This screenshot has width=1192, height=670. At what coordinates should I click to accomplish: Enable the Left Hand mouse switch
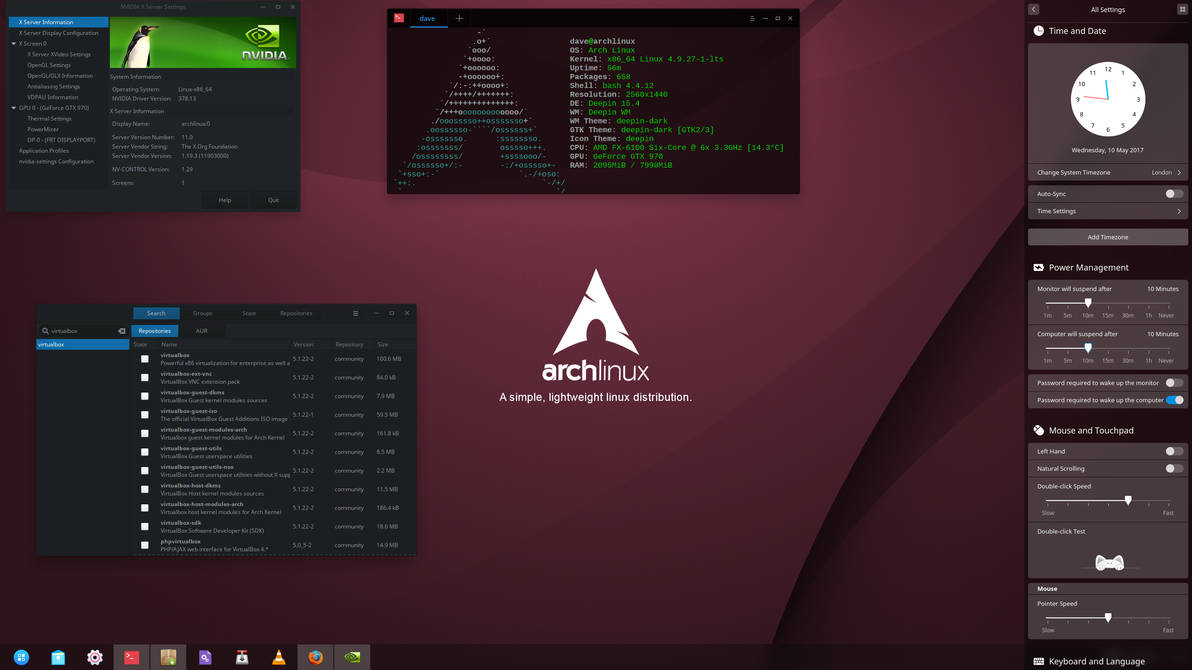(1174, 451)
